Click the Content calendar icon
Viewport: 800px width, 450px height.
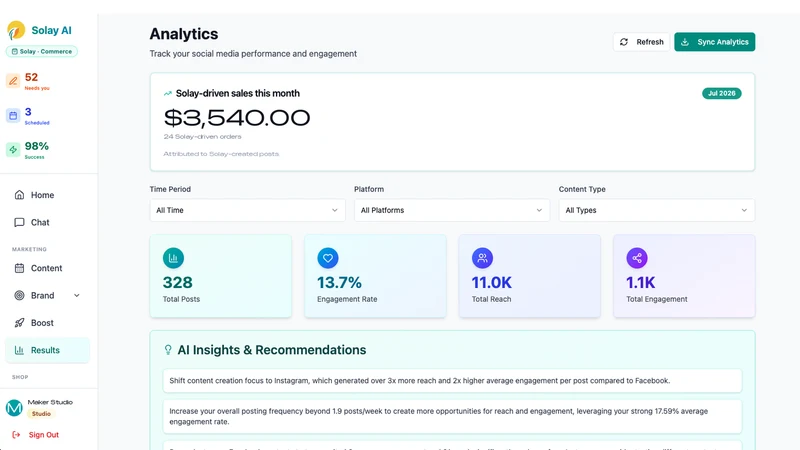(x=19, y=268)
